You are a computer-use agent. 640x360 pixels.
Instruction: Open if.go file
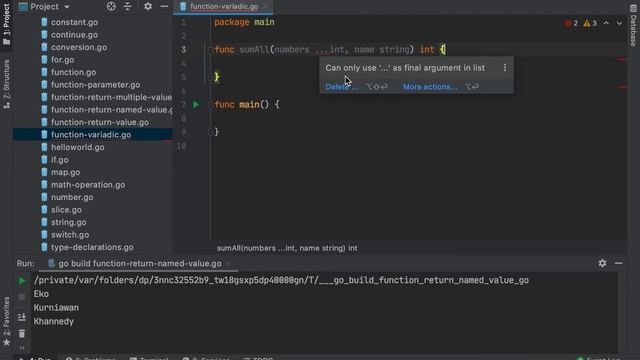[x=60, y=160]
